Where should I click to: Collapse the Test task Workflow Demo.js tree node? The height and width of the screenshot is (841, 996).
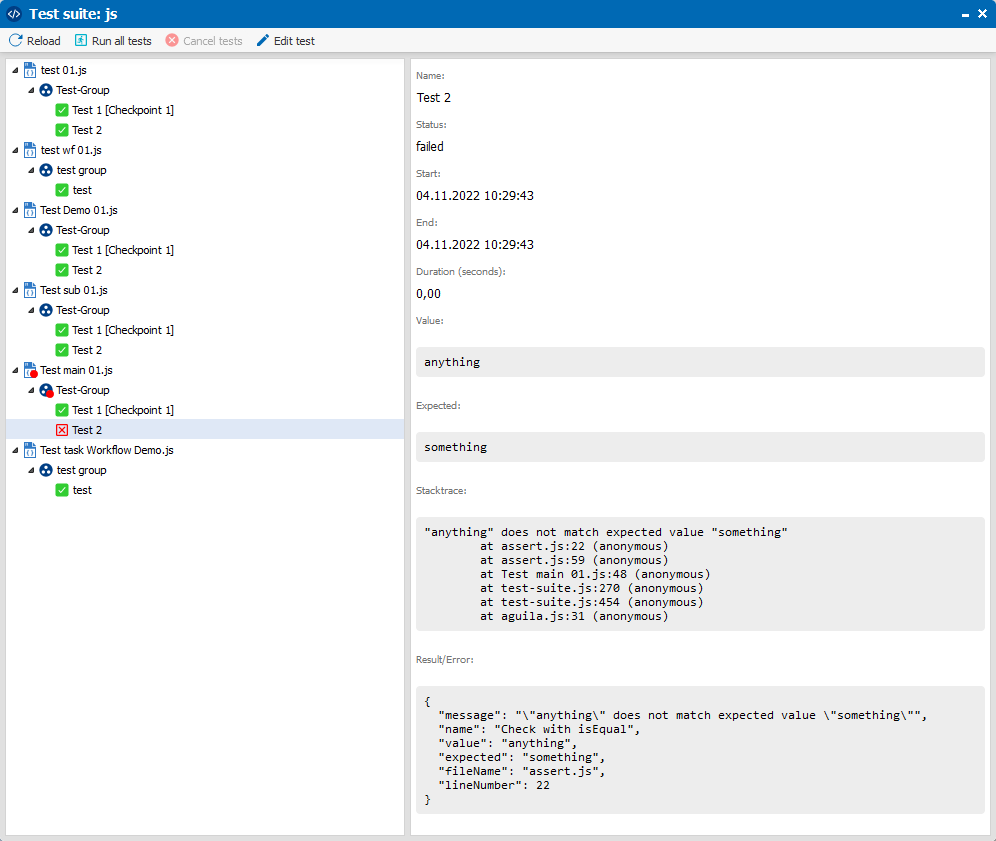(x=15, y=450)
